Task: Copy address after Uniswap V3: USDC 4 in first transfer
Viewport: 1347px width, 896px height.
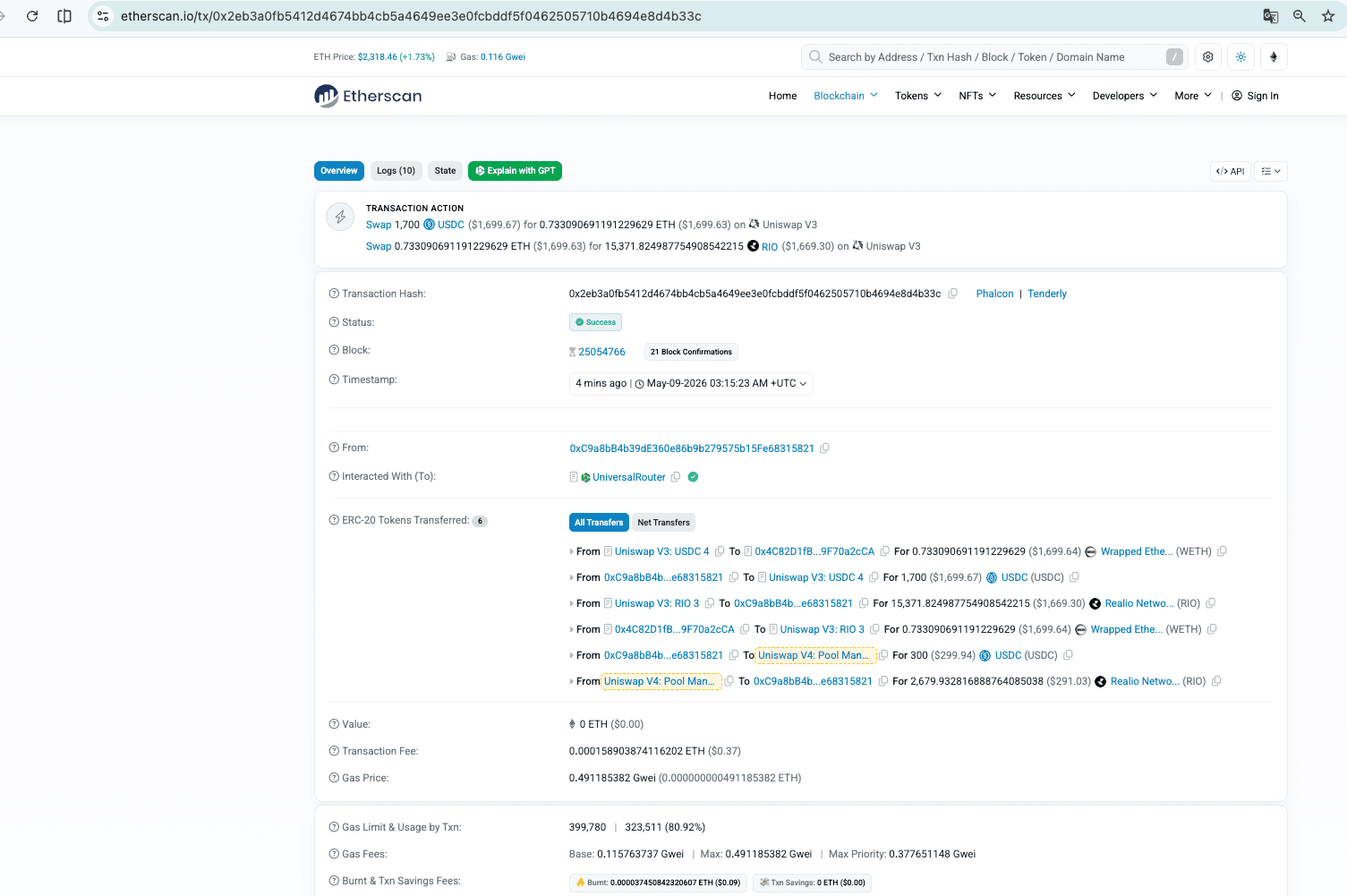Action: pyautogui.click(x=720, y=551)
